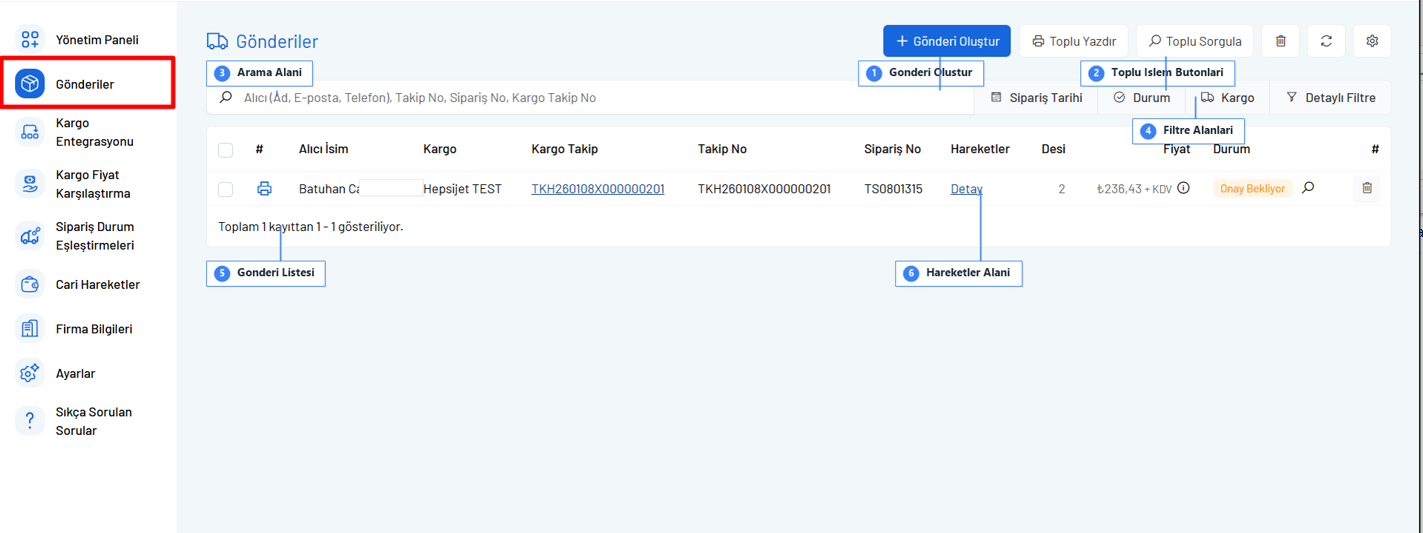Click the refresh icon in top toolbar
Image resolution: width=1423 pixels, height=533 pixels.
pos(1326,41)
